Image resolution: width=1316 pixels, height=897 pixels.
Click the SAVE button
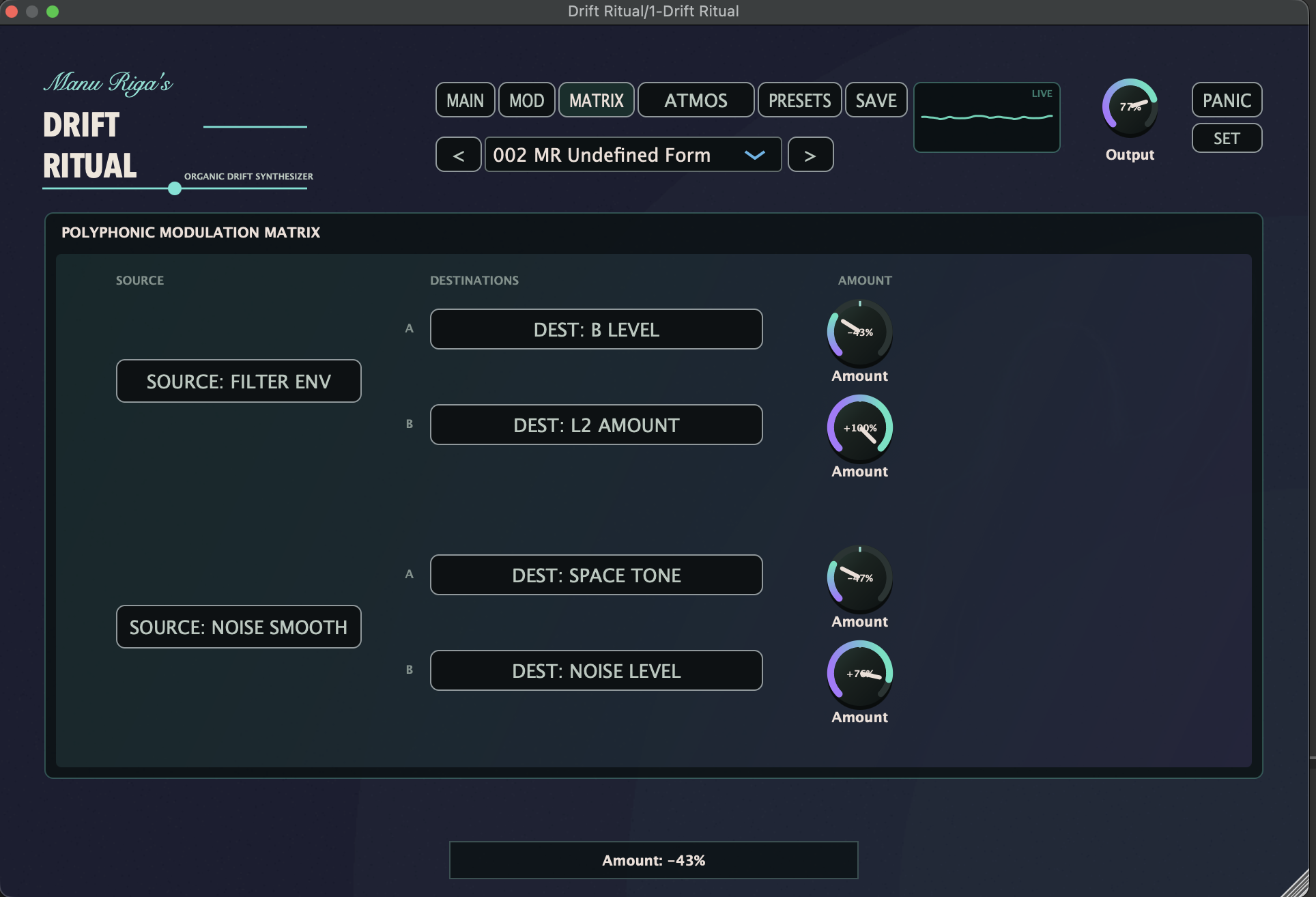876,100
